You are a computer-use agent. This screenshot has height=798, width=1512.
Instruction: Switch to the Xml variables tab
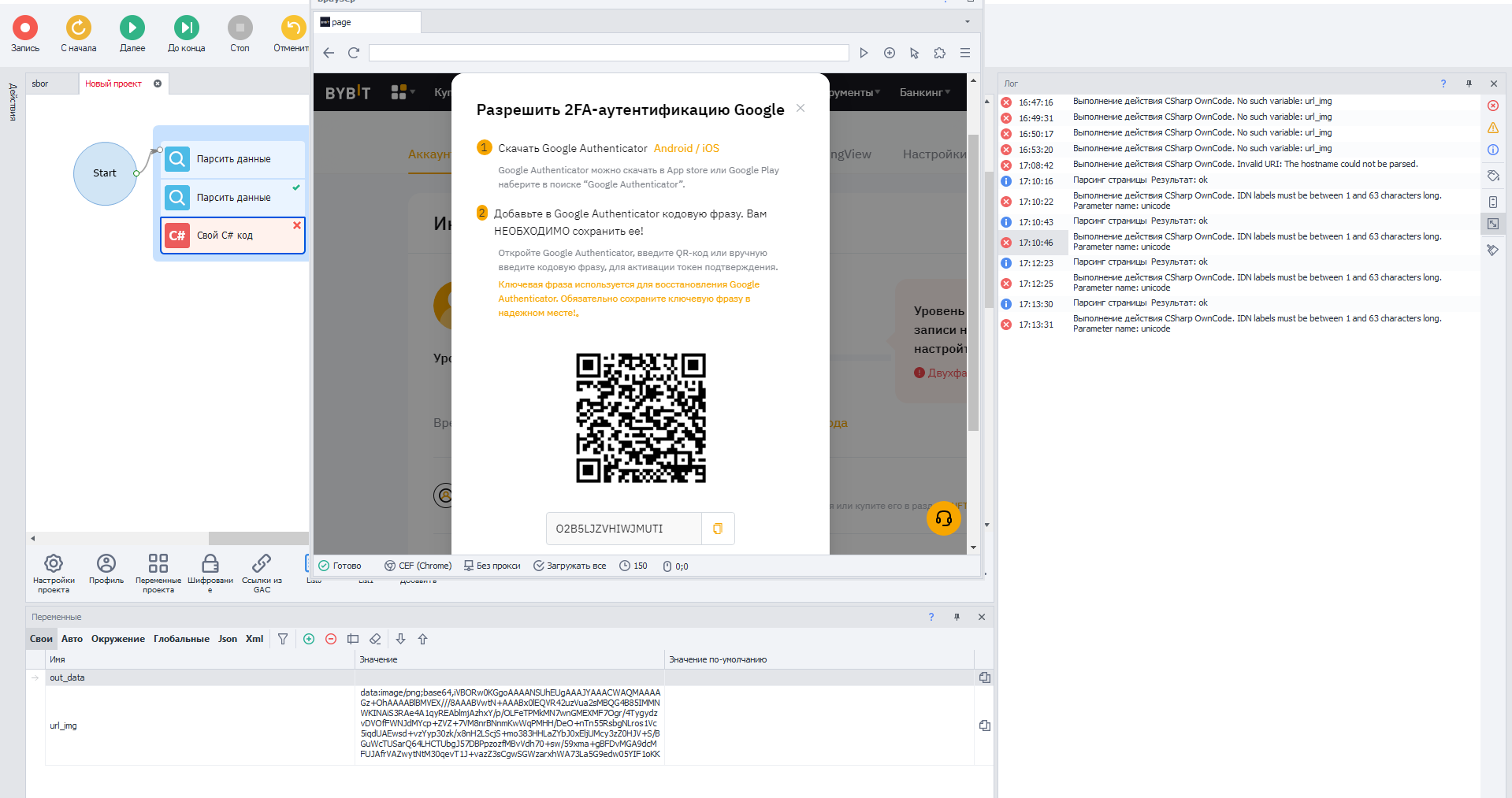[x=254, y=639]
